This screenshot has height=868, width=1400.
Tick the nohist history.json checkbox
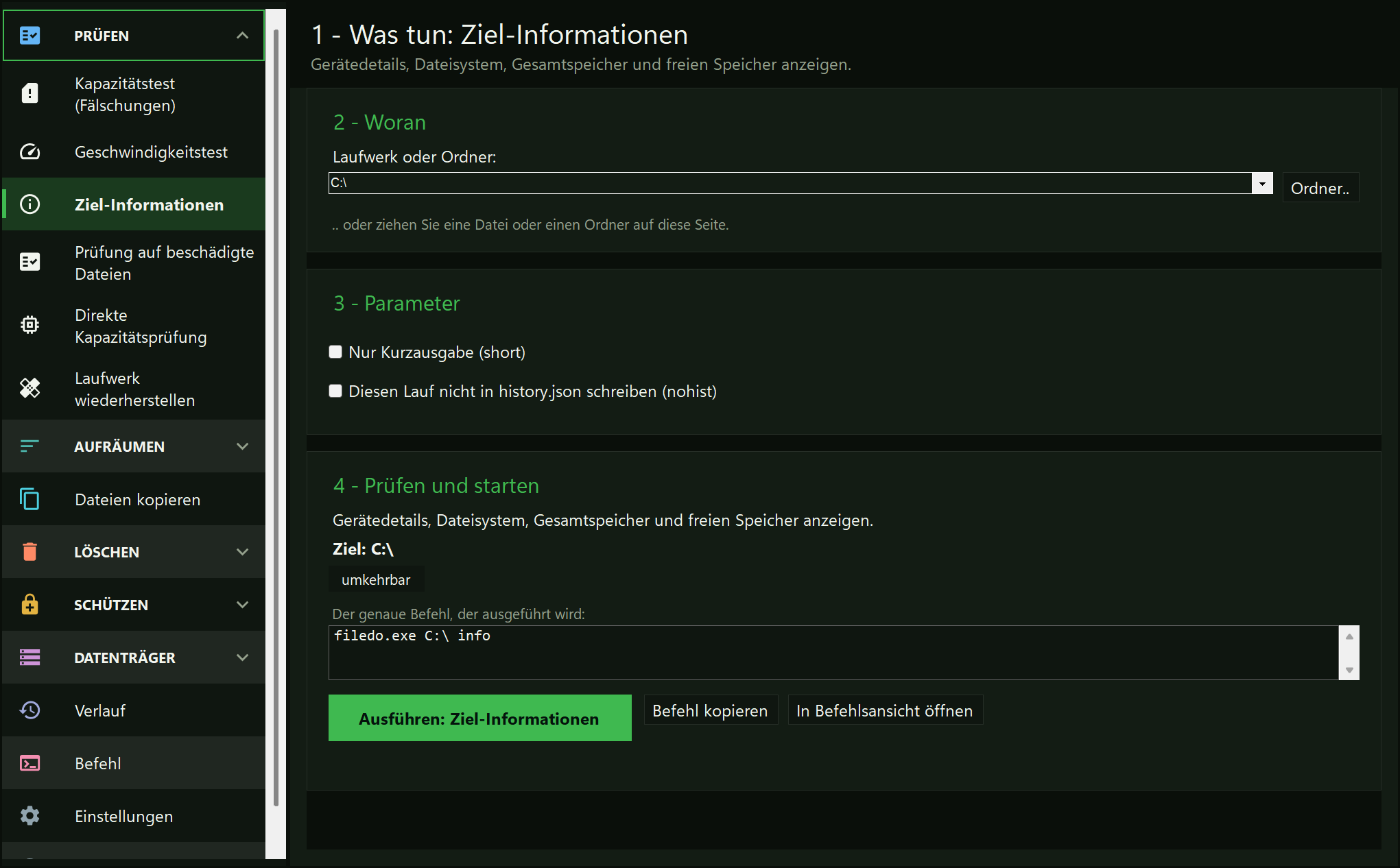click(335, 391)
